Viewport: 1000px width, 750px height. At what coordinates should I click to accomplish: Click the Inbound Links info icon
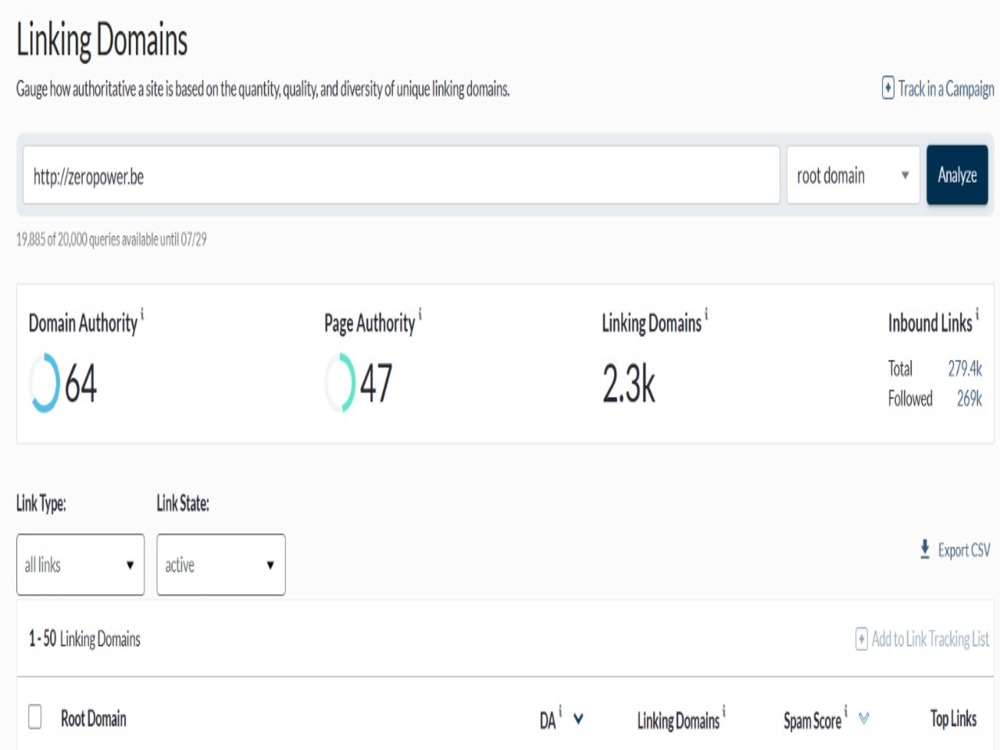(977, 313)
